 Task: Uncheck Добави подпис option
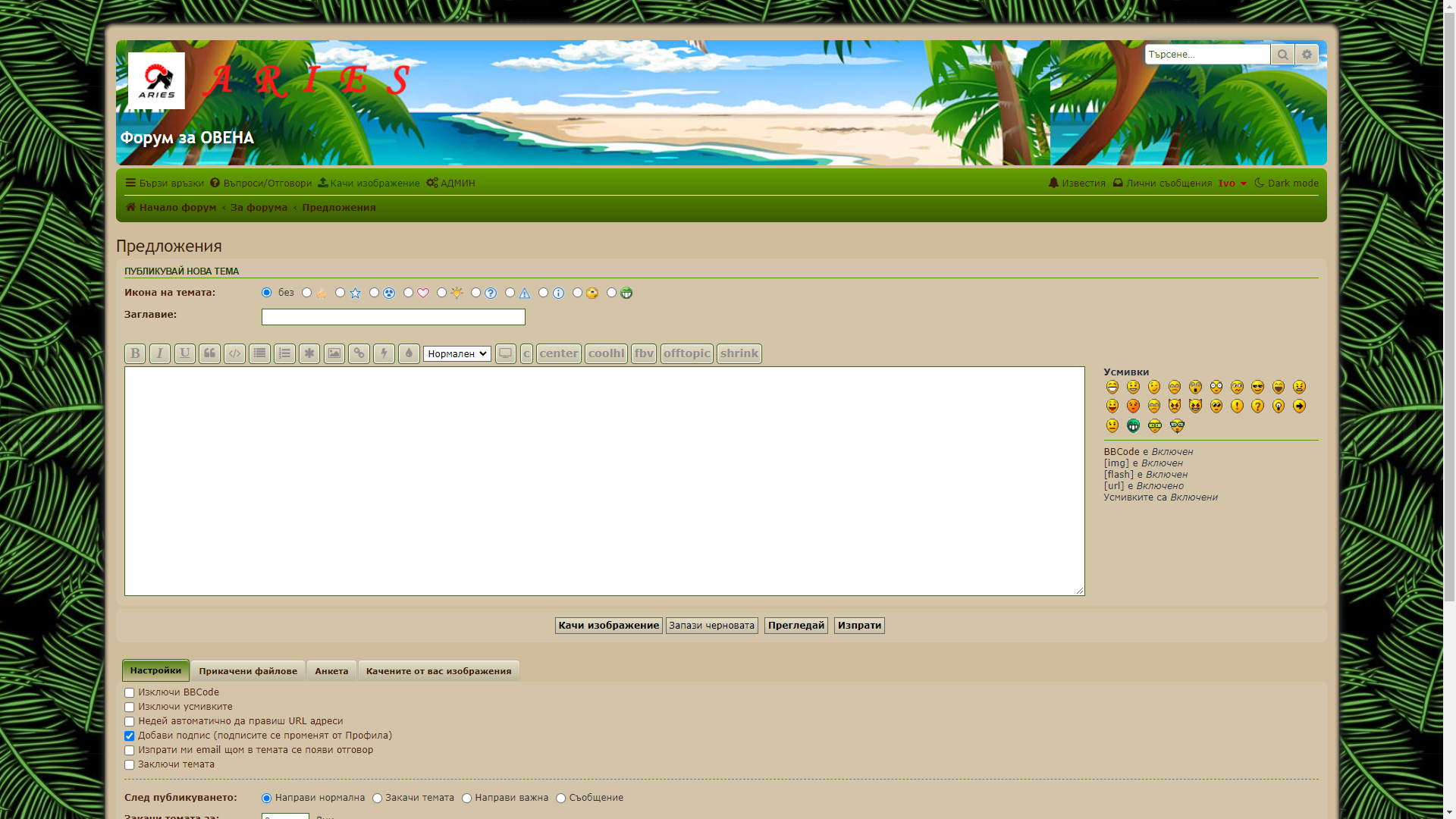(x=130, y=736)
